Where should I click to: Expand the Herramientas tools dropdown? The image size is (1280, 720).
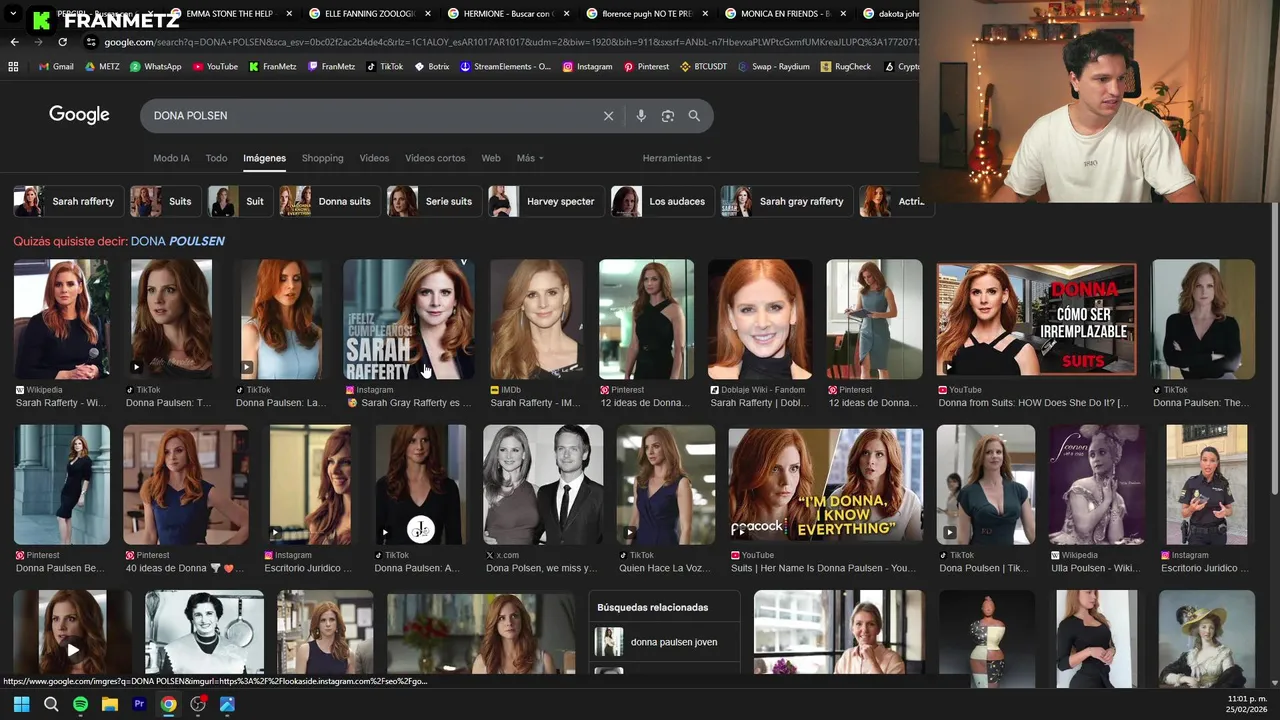click(x=677, y=158)
